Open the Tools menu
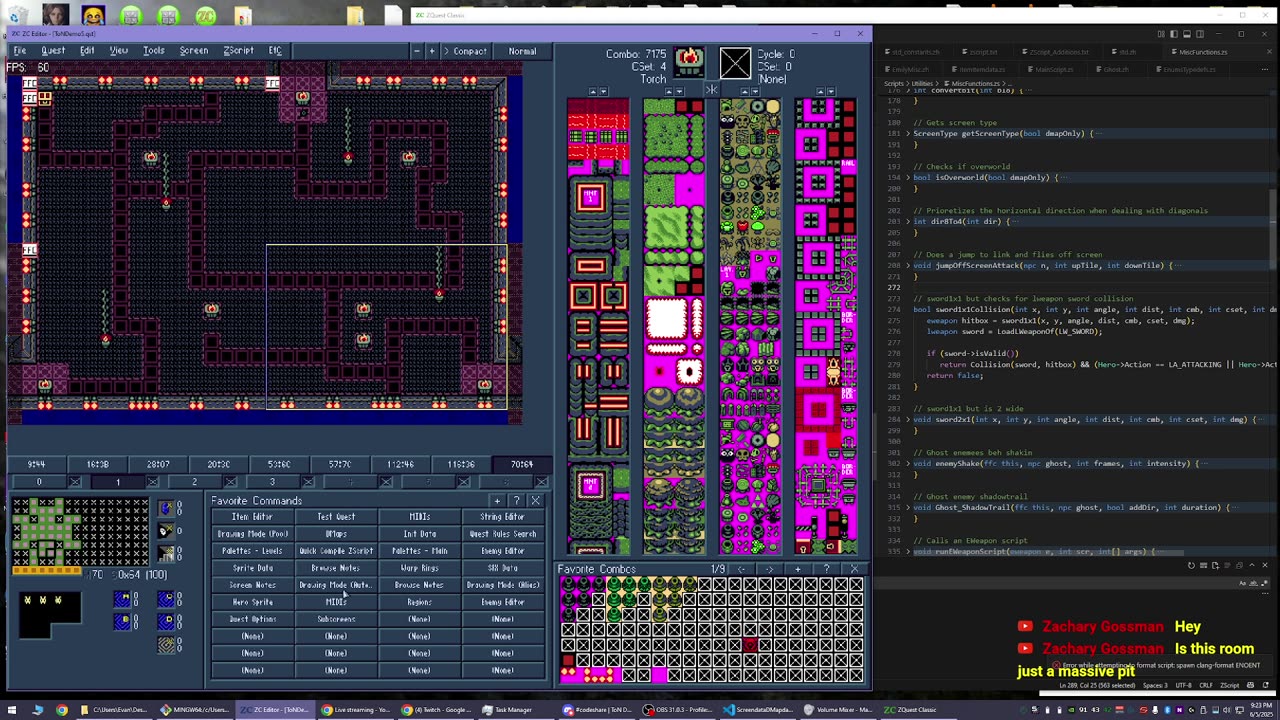 coord(154,51)
